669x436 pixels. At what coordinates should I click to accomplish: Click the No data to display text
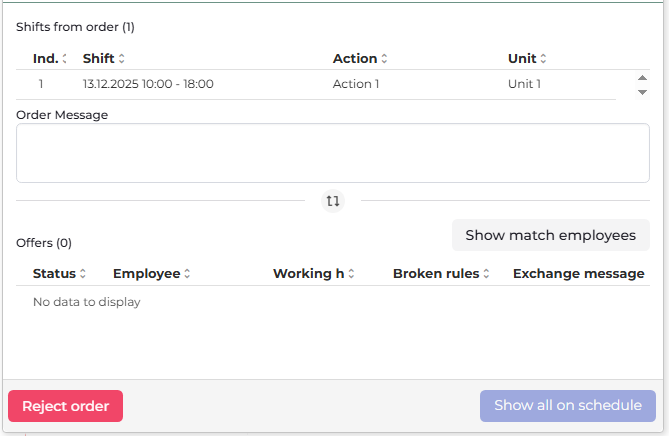coord(87,302)
